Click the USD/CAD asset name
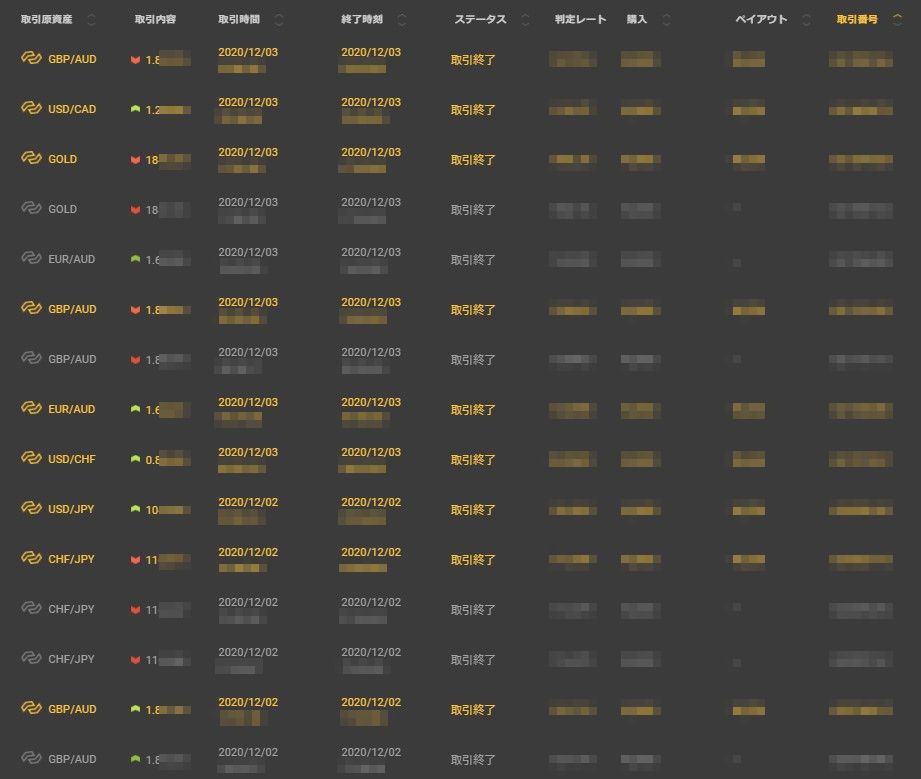The image size is (921, 779). click(72, 109)
